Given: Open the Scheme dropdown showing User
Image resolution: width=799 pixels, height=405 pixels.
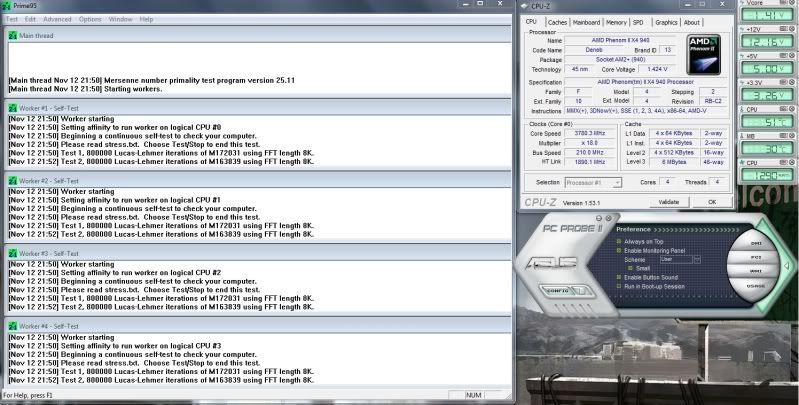Looking at the screenshot, I should pos(680,259).
